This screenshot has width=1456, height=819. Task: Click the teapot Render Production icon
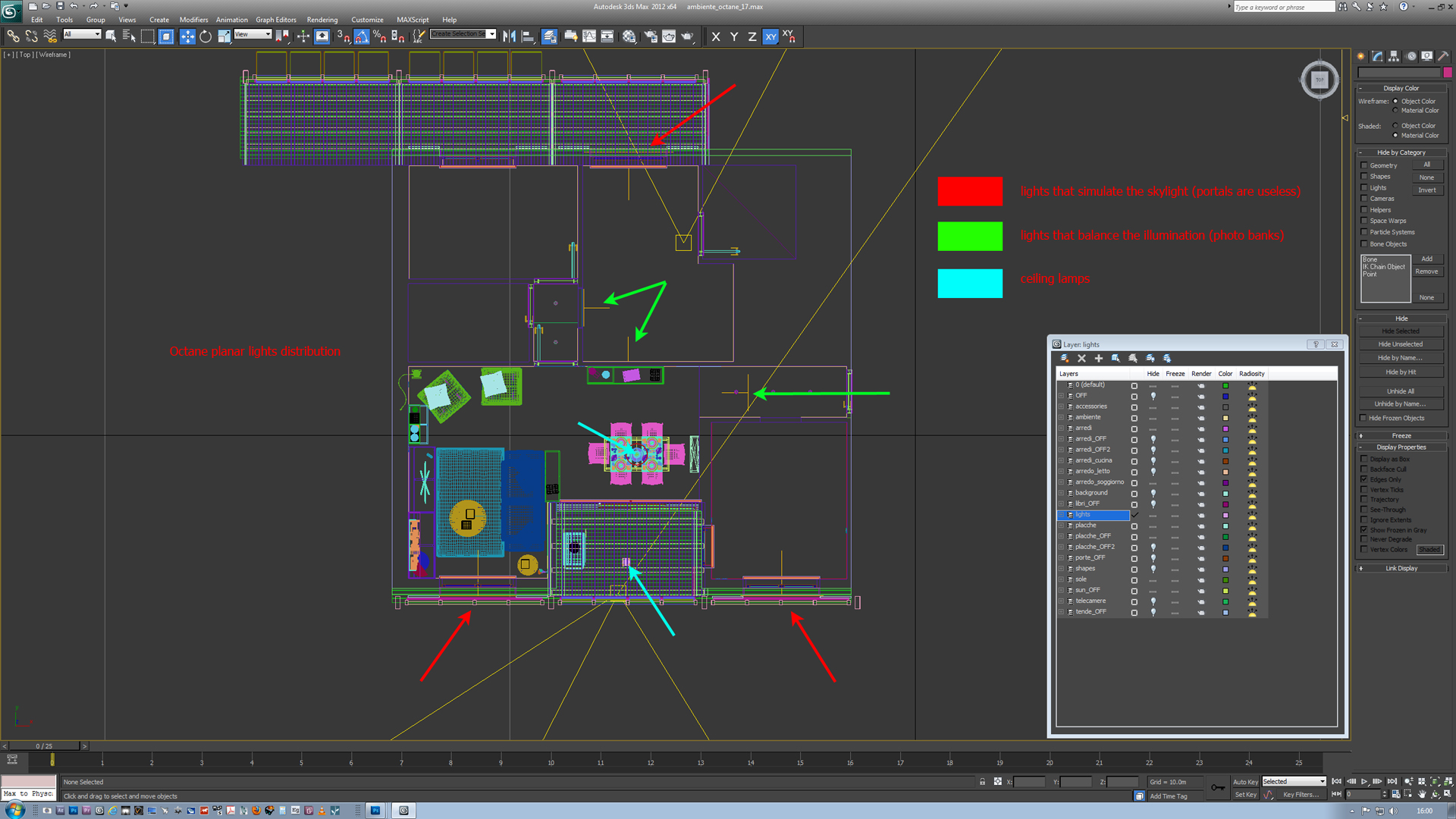687,36
